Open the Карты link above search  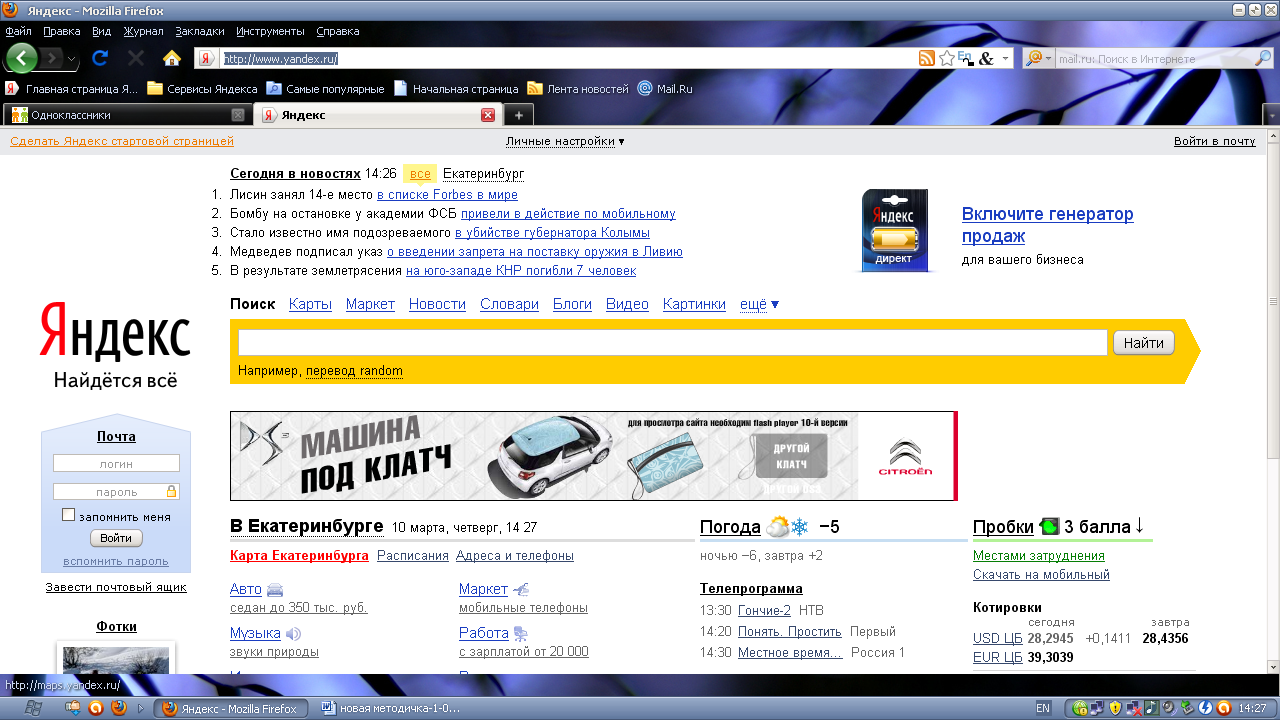(310, 304)
